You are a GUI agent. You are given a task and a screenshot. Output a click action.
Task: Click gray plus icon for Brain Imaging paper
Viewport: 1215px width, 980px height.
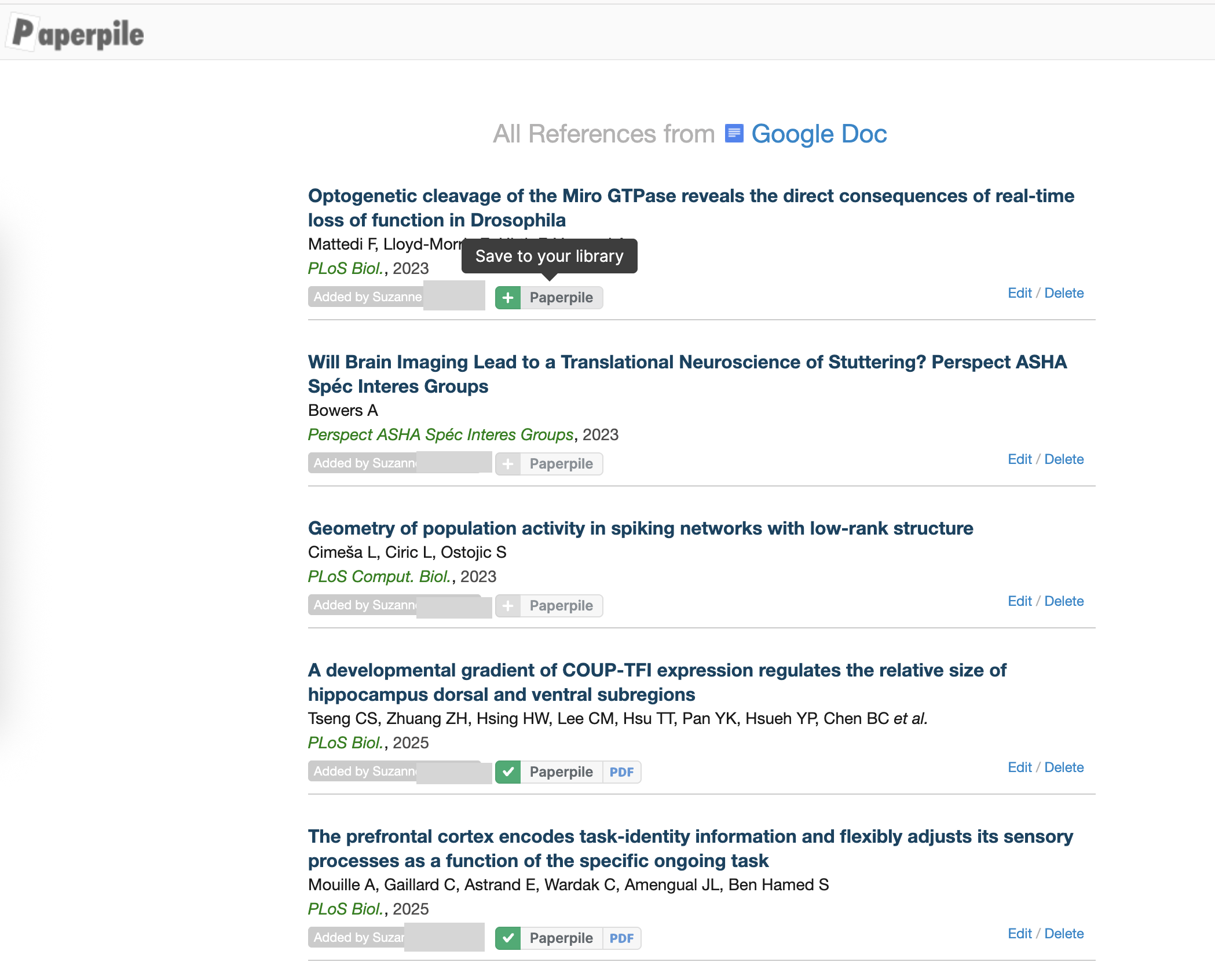[508, 464]
